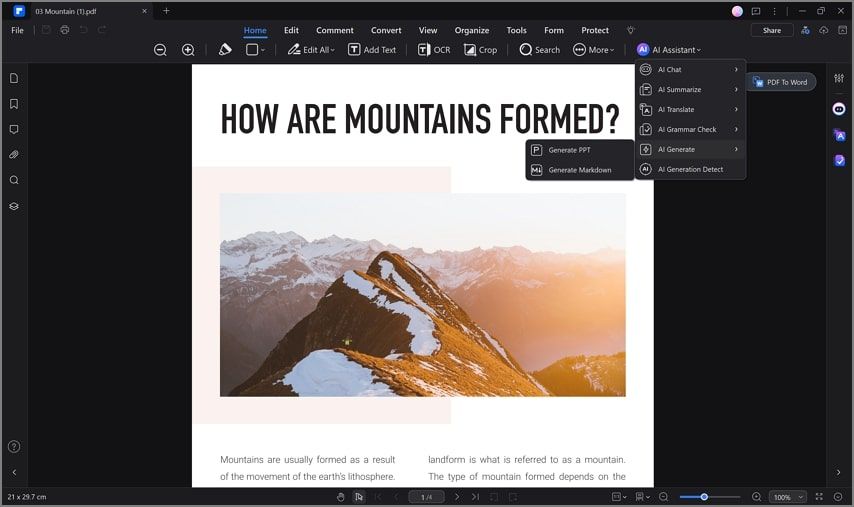Switch to the Edit tab
Screen dimensions: 854x507
click(x=291, y=30)
